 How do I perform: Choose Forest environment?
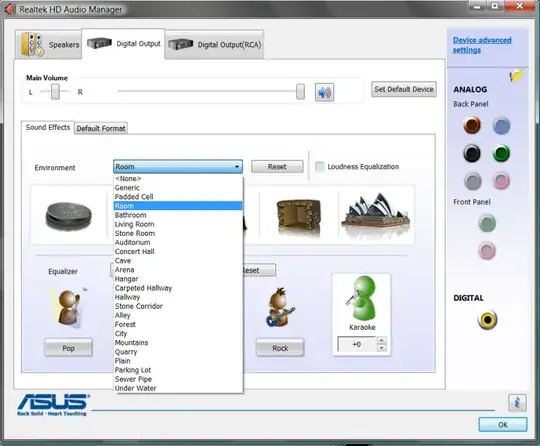(x=178, y=324)
